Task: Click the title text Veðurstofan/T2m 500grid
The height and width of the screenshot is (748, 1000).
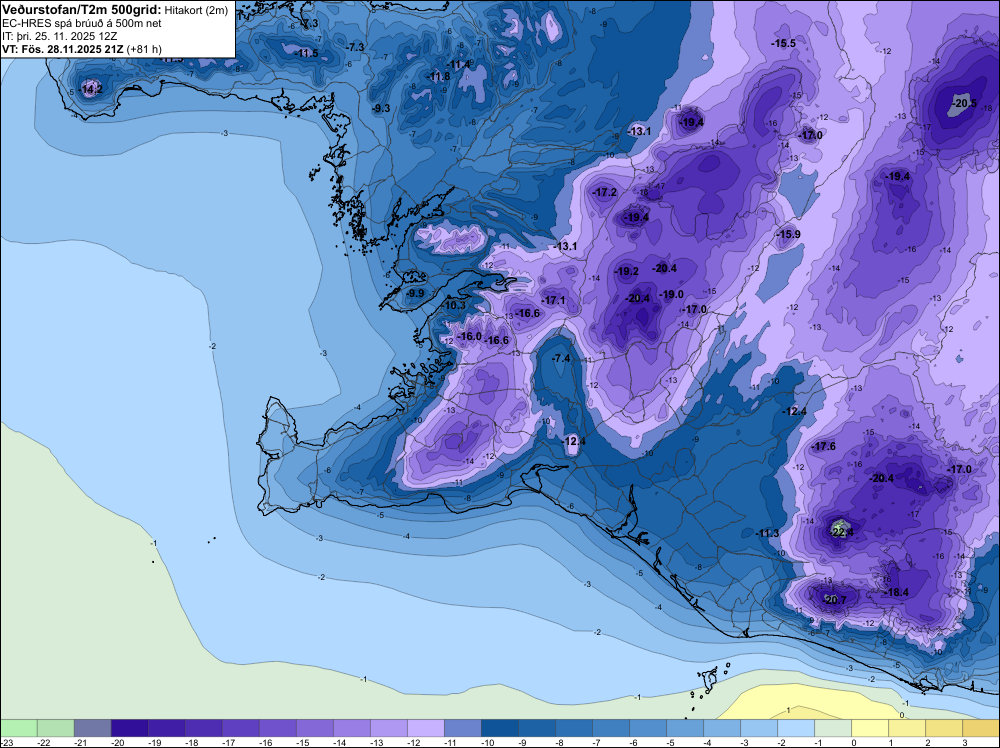Action: 82,10
